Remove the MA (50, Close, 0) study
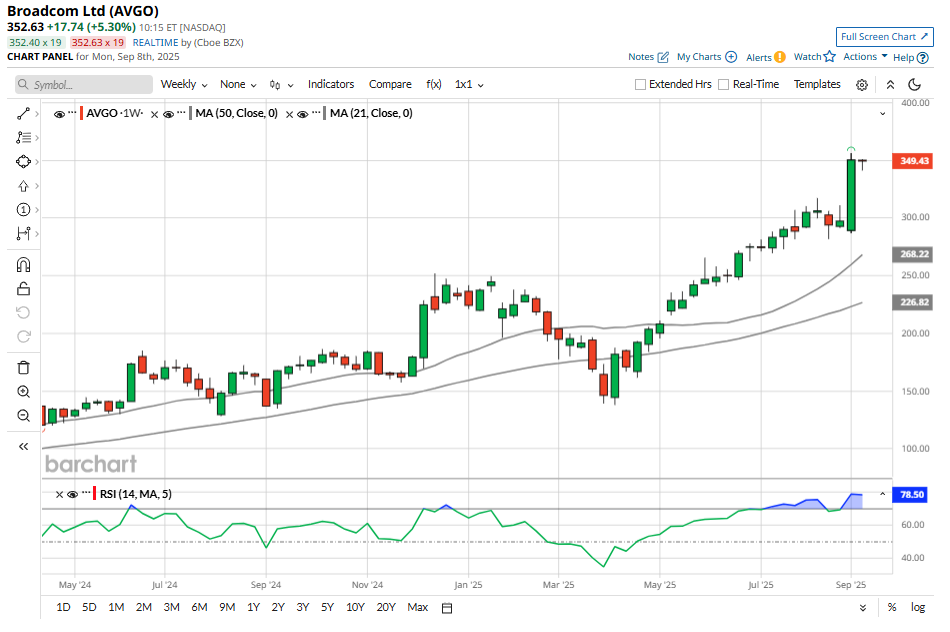Viewport: 950px width, 632px height. (x=154, y=114)
